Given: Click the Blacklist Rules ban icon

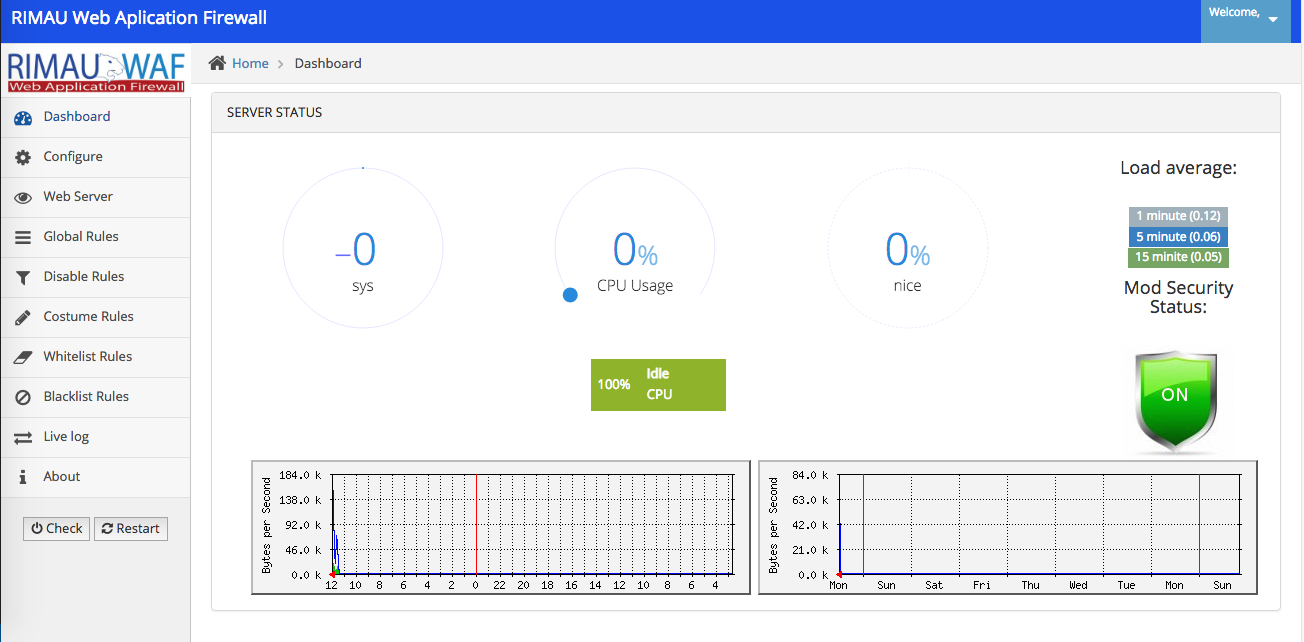Looking at the screenshot, I should point(23,398).
